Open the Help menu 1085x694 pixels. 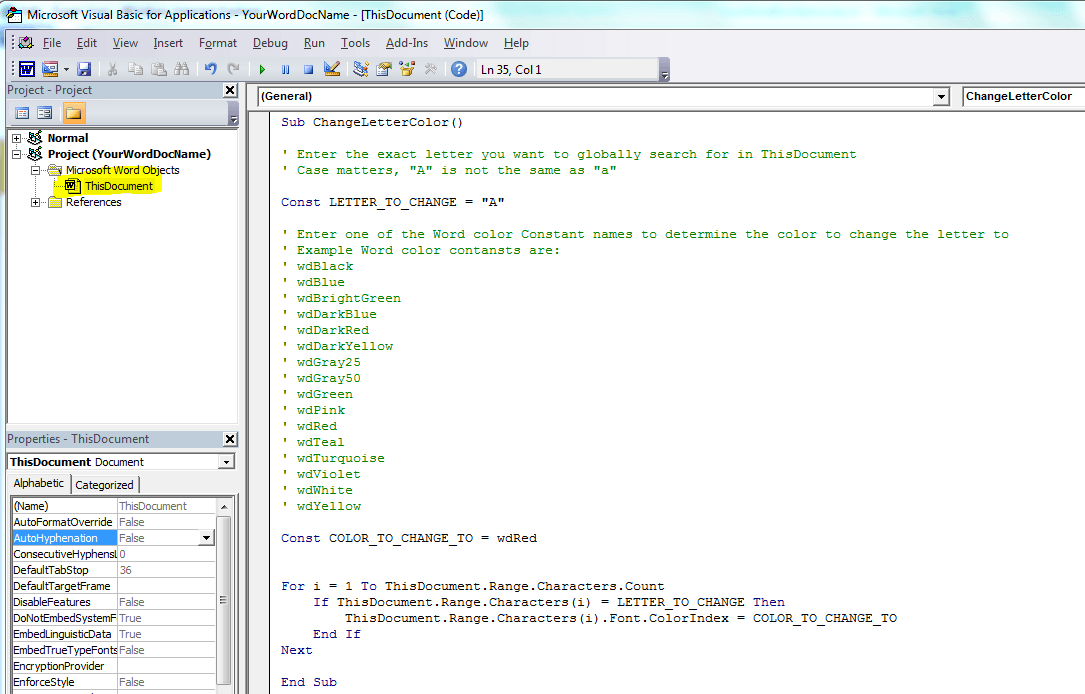pyautogui.click(x=516, y=43)
